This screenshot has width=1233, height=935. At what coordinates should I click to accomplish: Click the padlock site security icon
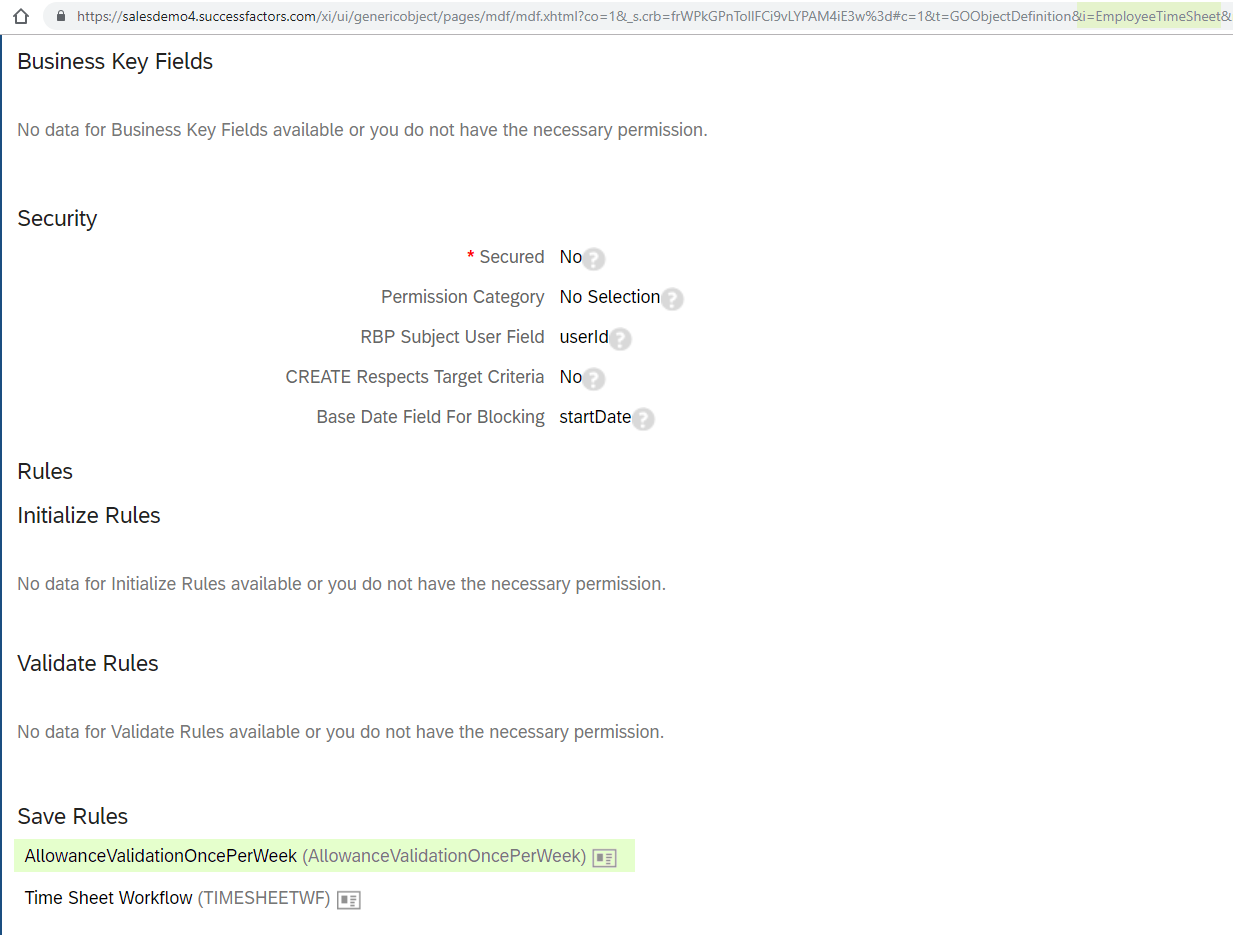tap(60, 16)
